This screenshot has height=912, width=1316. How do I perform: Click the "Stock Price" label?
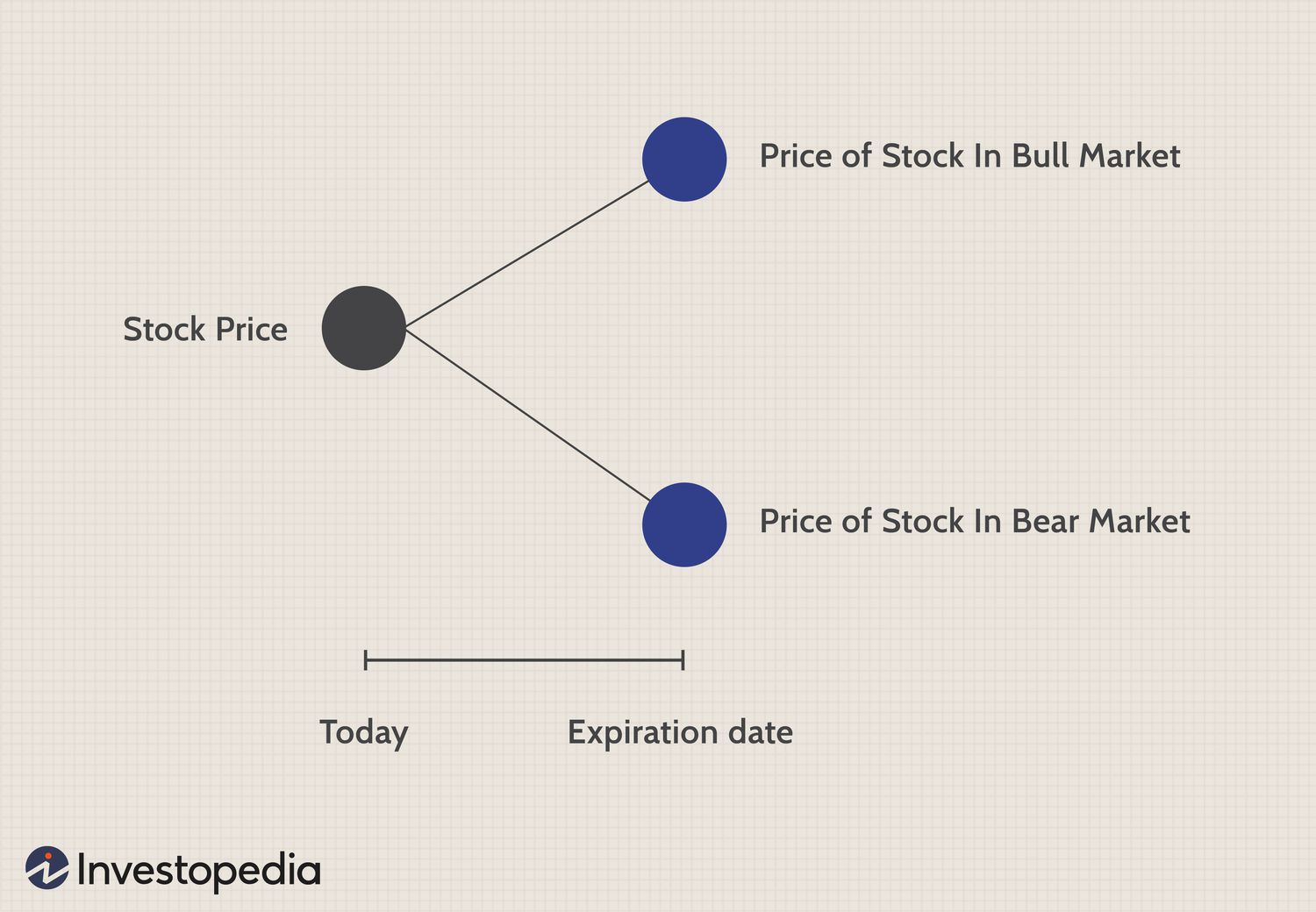(x=205, y=330)
